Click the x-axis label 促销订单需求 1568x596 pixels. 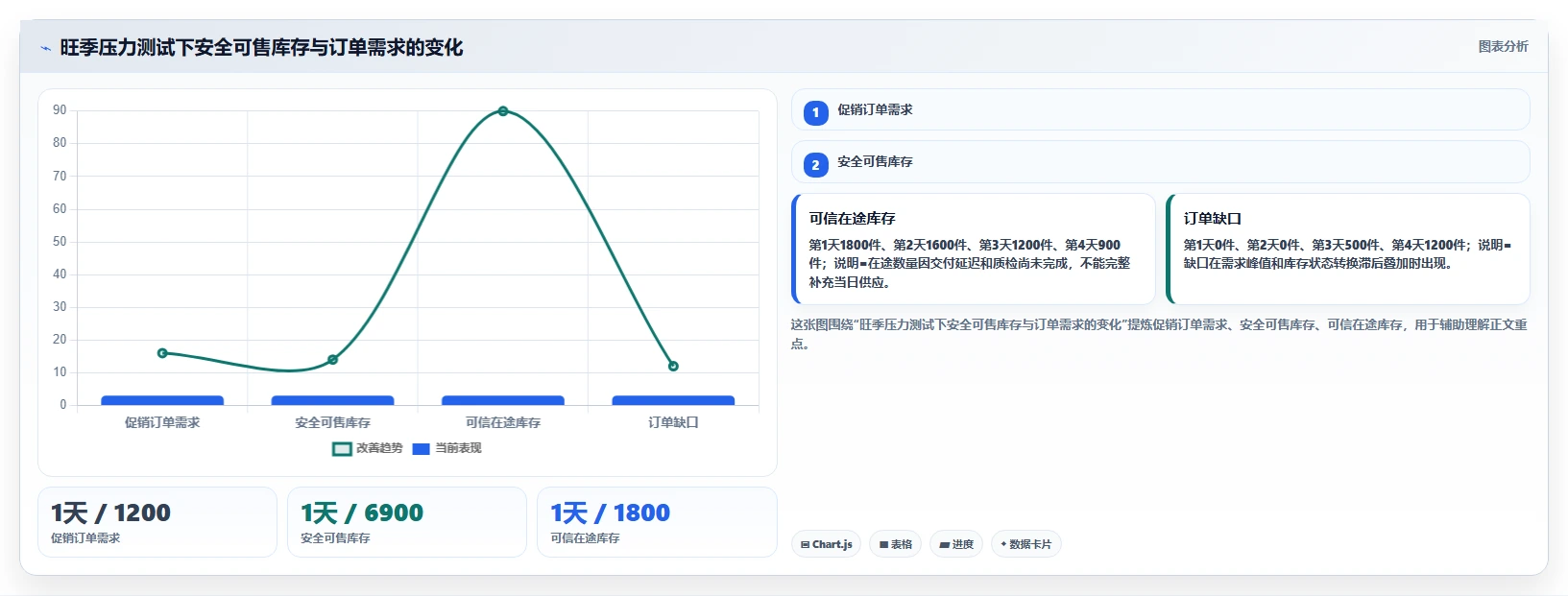(x=162, y=422)
